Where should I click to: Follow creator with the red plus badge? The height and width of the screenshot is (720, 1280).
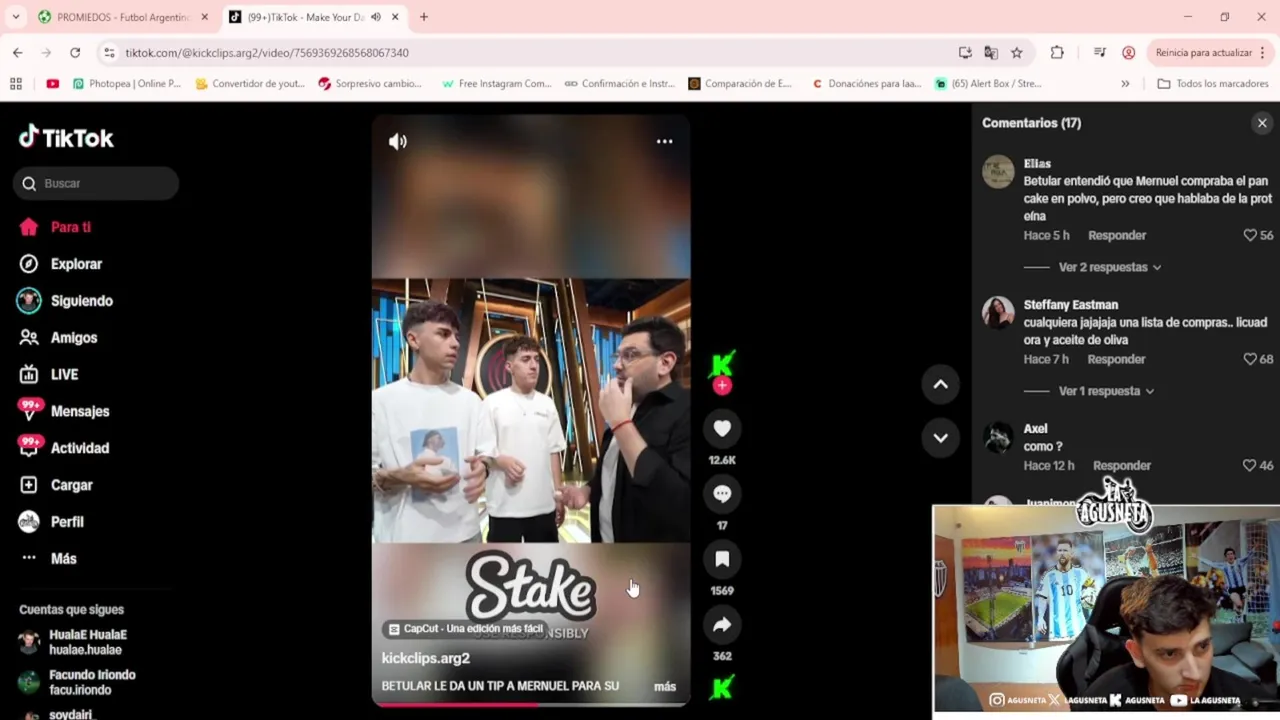point(722,385)
